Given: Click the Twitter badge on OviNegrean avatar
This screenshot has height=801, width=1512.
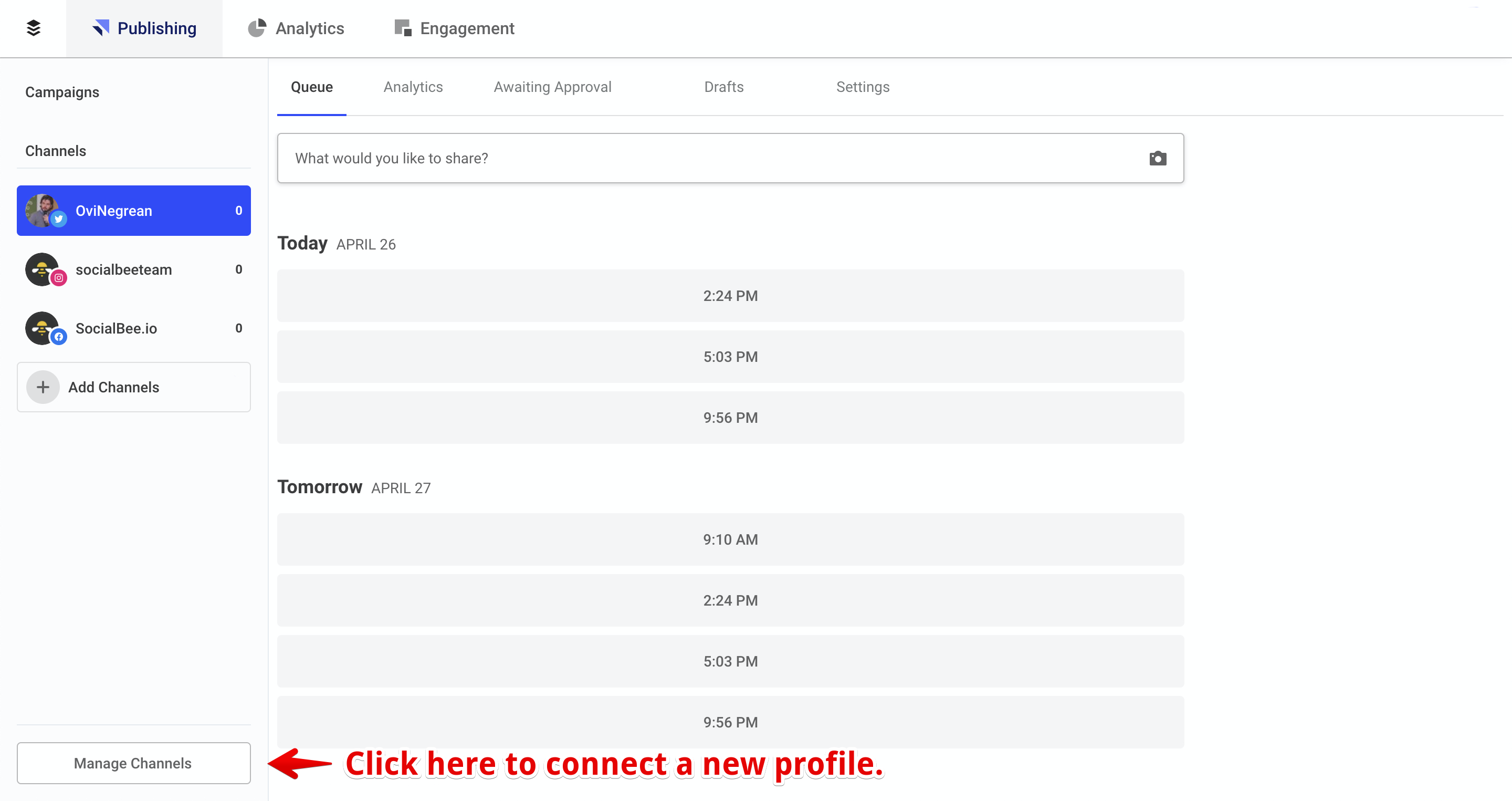Looking at the screenshot, I should click(59, 219).
